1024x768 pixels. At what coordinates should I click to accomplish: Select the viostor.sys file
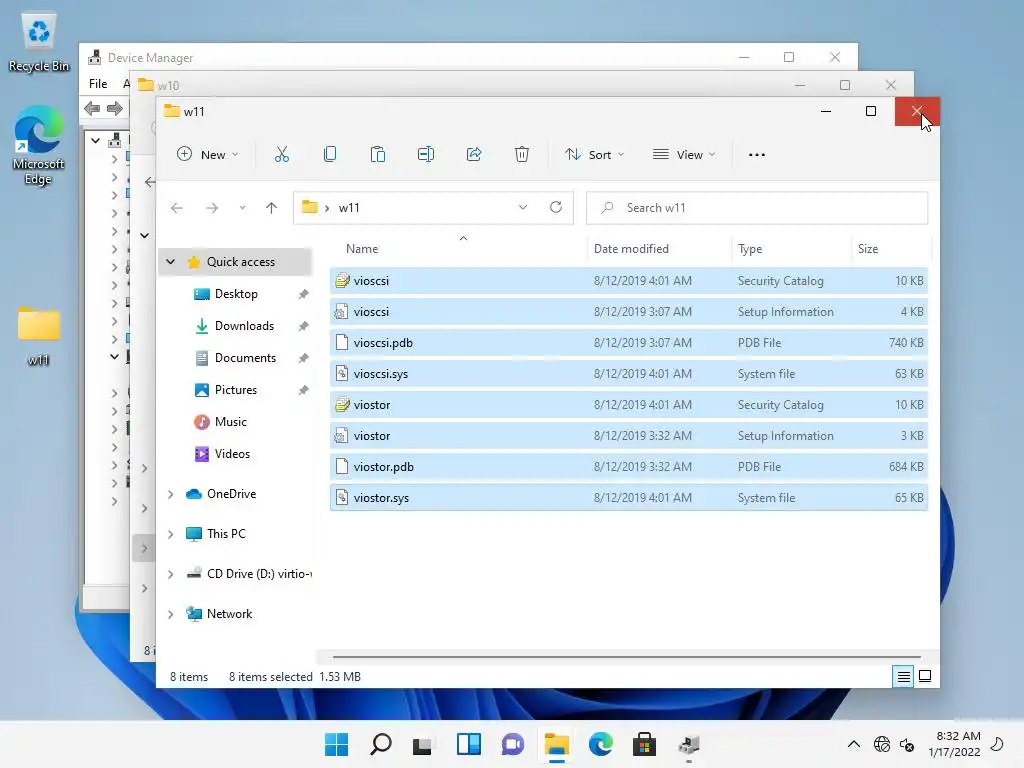628,498
